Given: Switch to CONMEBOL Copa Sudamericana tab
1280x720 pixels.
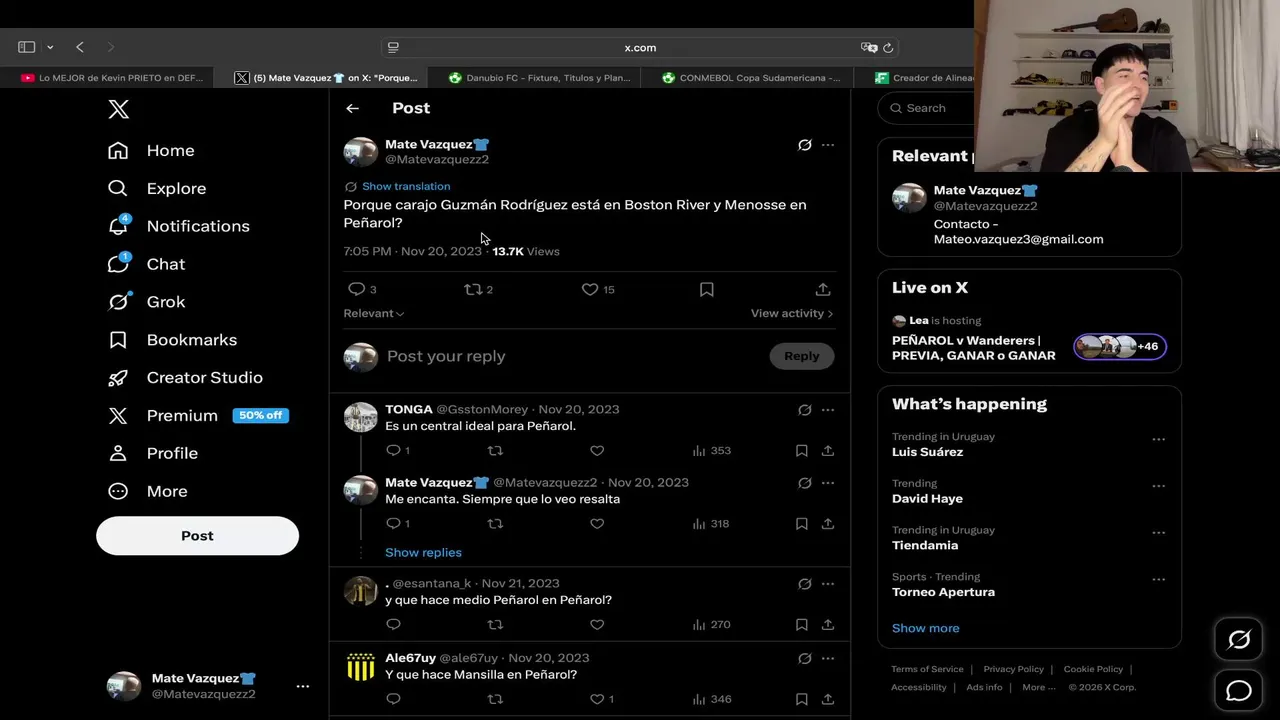Looking at the screenshot, I should click(747, 77).
